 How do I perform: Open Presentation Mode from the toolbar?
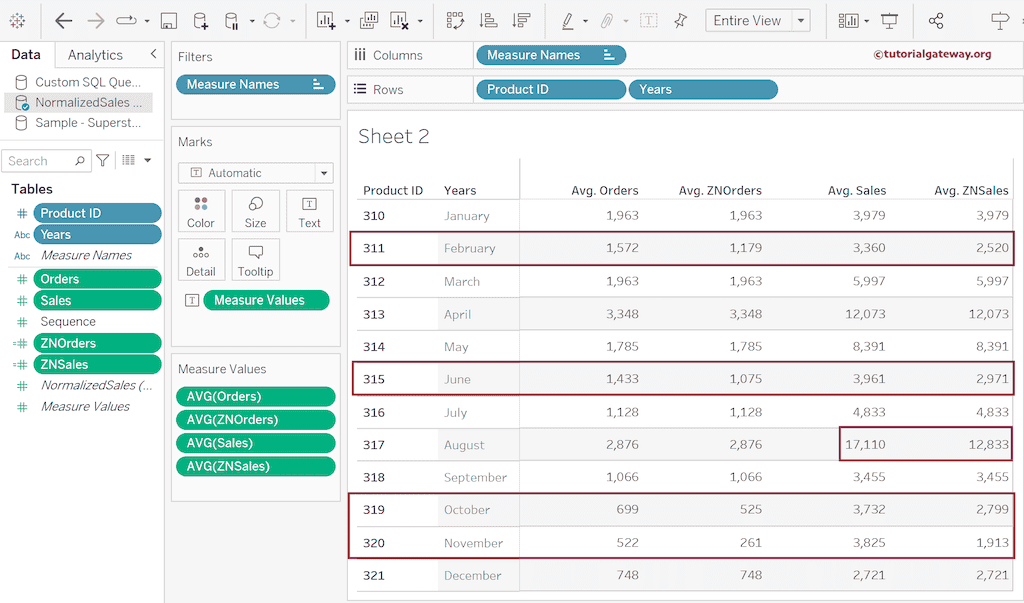(x=890, y=21)
